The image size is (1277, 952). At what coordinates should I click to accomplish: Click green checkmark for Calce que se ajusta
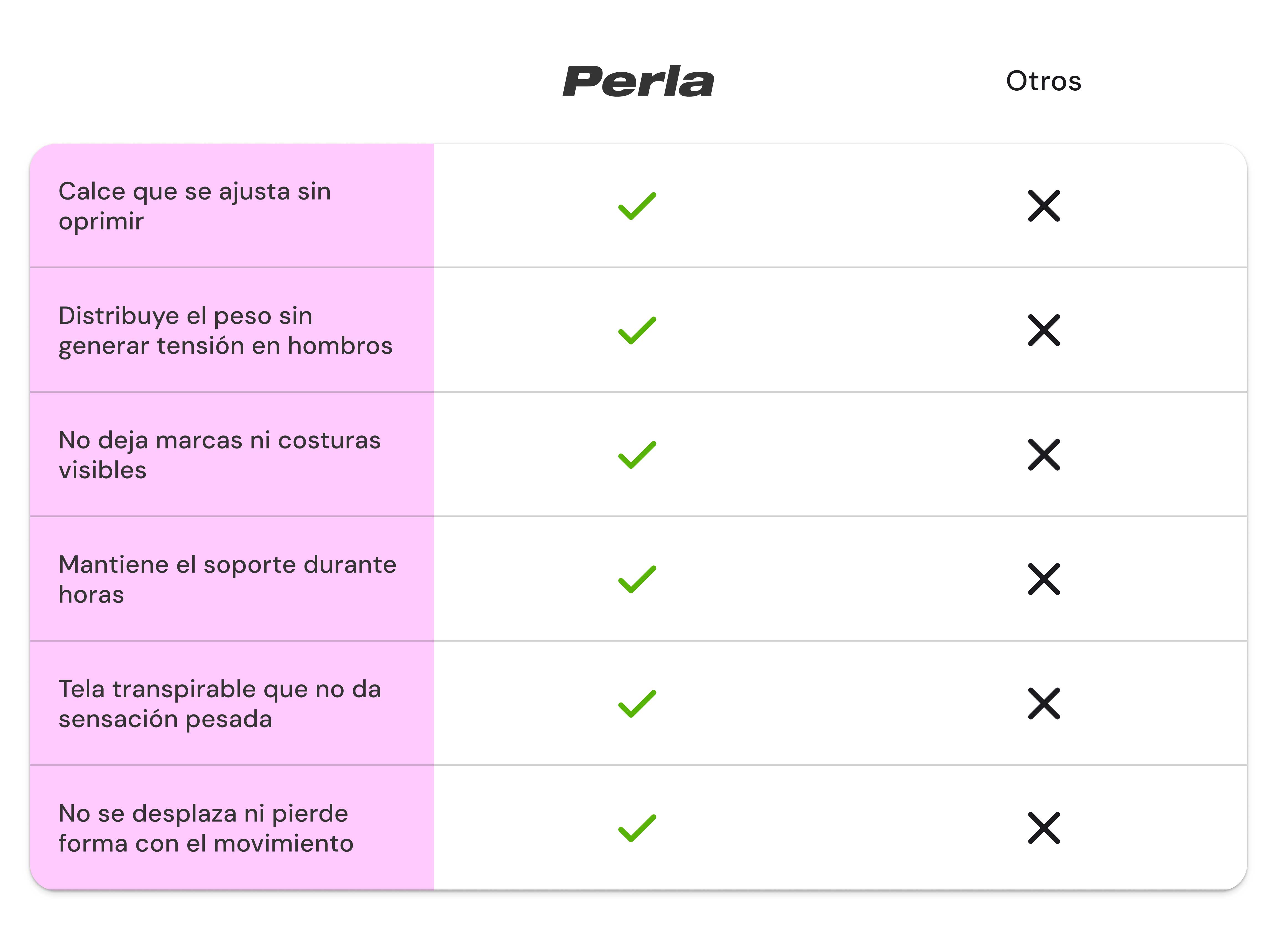637,206
